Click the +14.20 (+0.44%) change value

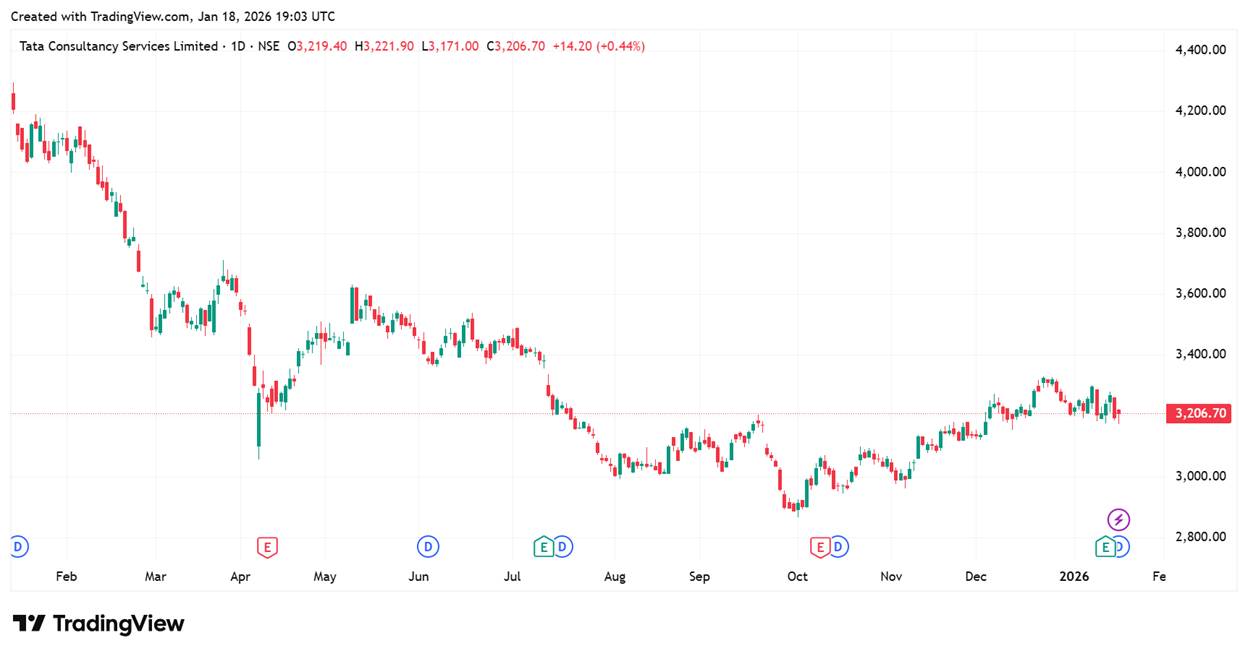coord(598,46)
